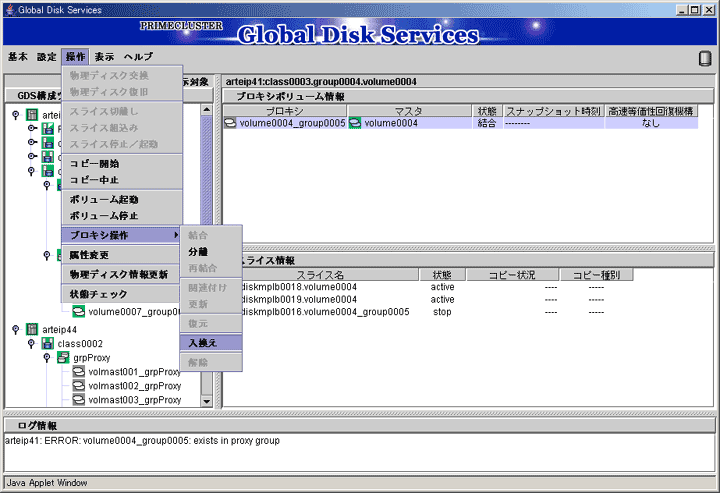Select 入換え in proxy submenu
This screenshot has width=720, height=493.
(211, 343)
